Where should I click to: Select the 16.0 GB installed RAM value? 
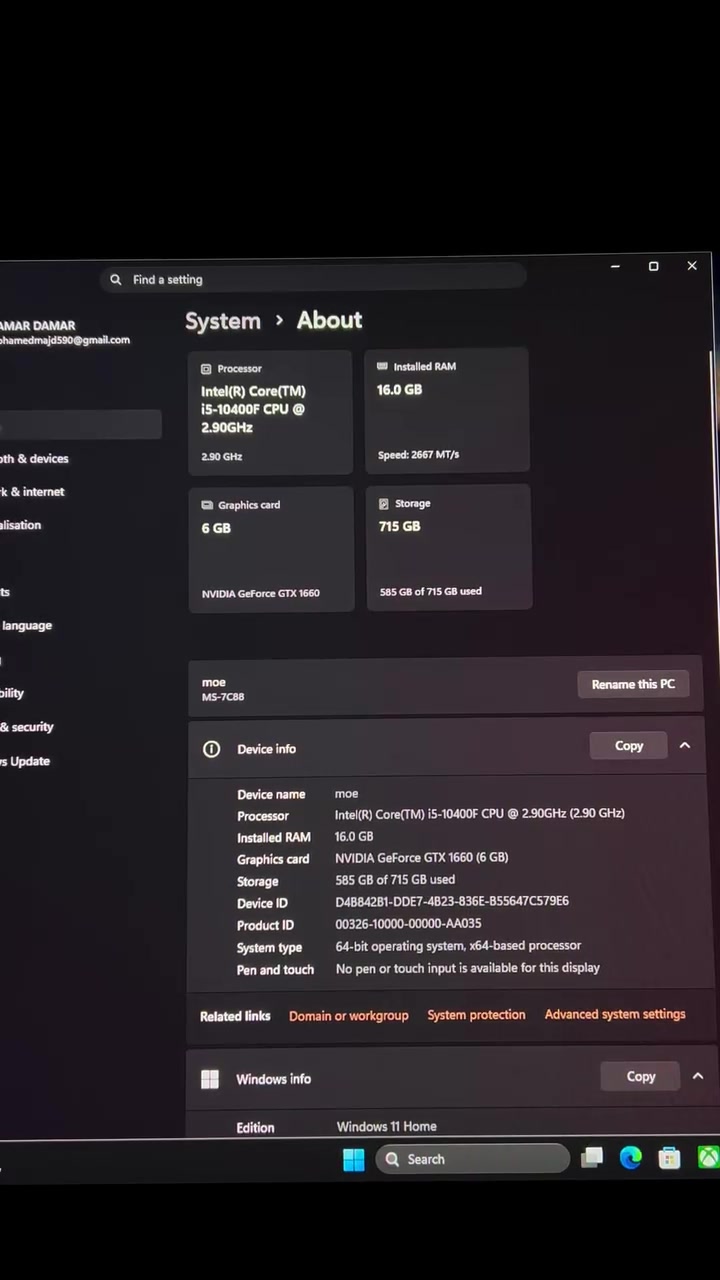399,390
